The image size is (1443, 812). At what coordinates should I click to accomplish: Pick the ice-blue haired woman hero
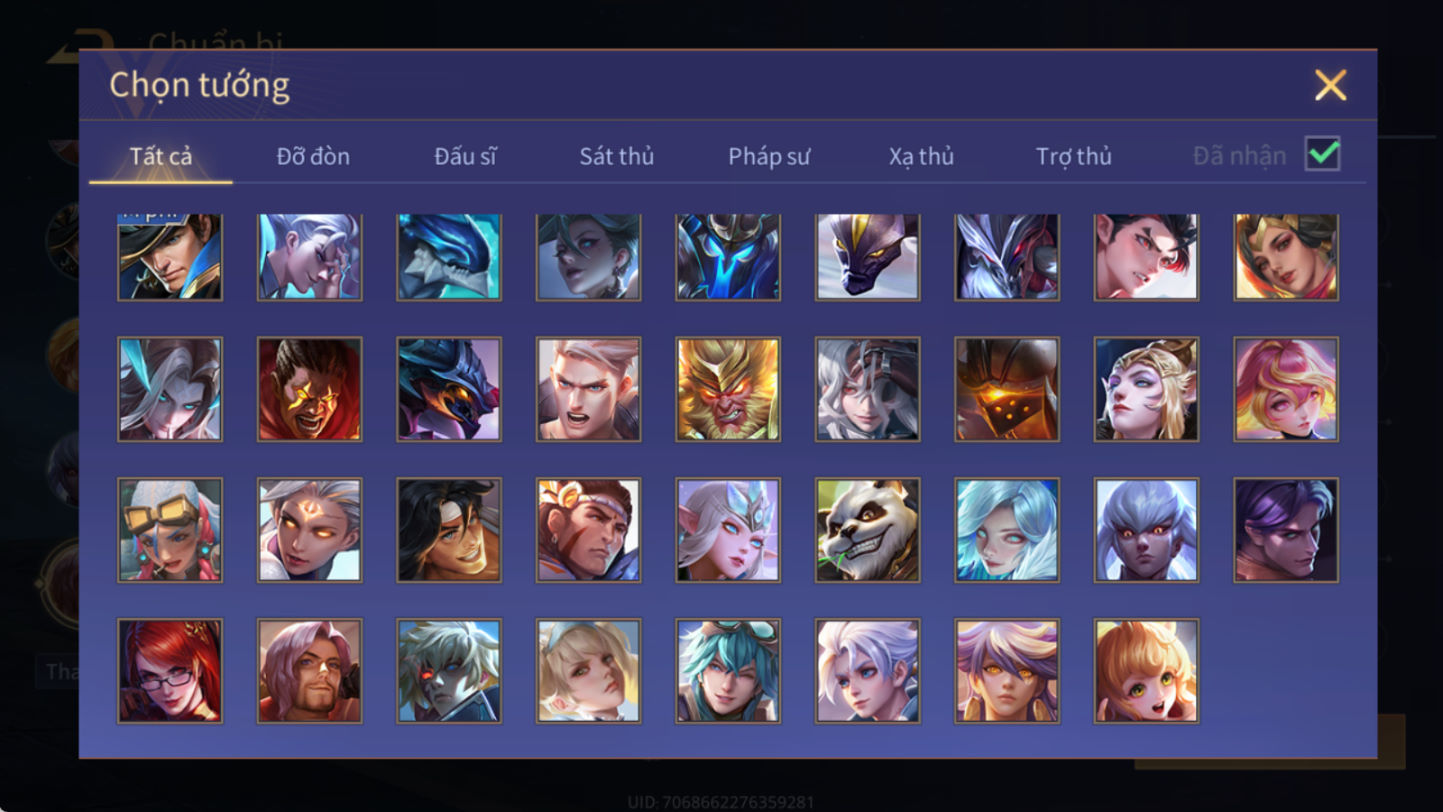coord(1007,530)
